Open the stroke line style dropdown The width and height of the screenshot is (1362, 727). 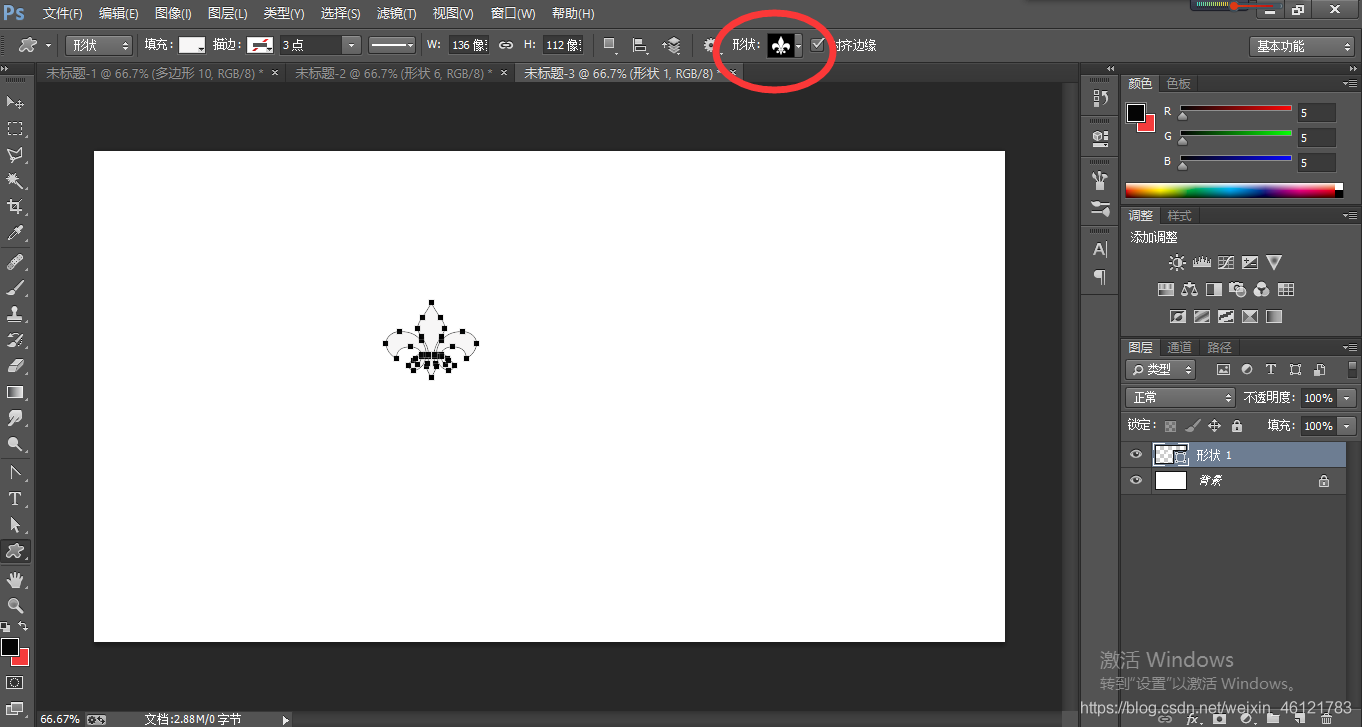click(392, 45)
